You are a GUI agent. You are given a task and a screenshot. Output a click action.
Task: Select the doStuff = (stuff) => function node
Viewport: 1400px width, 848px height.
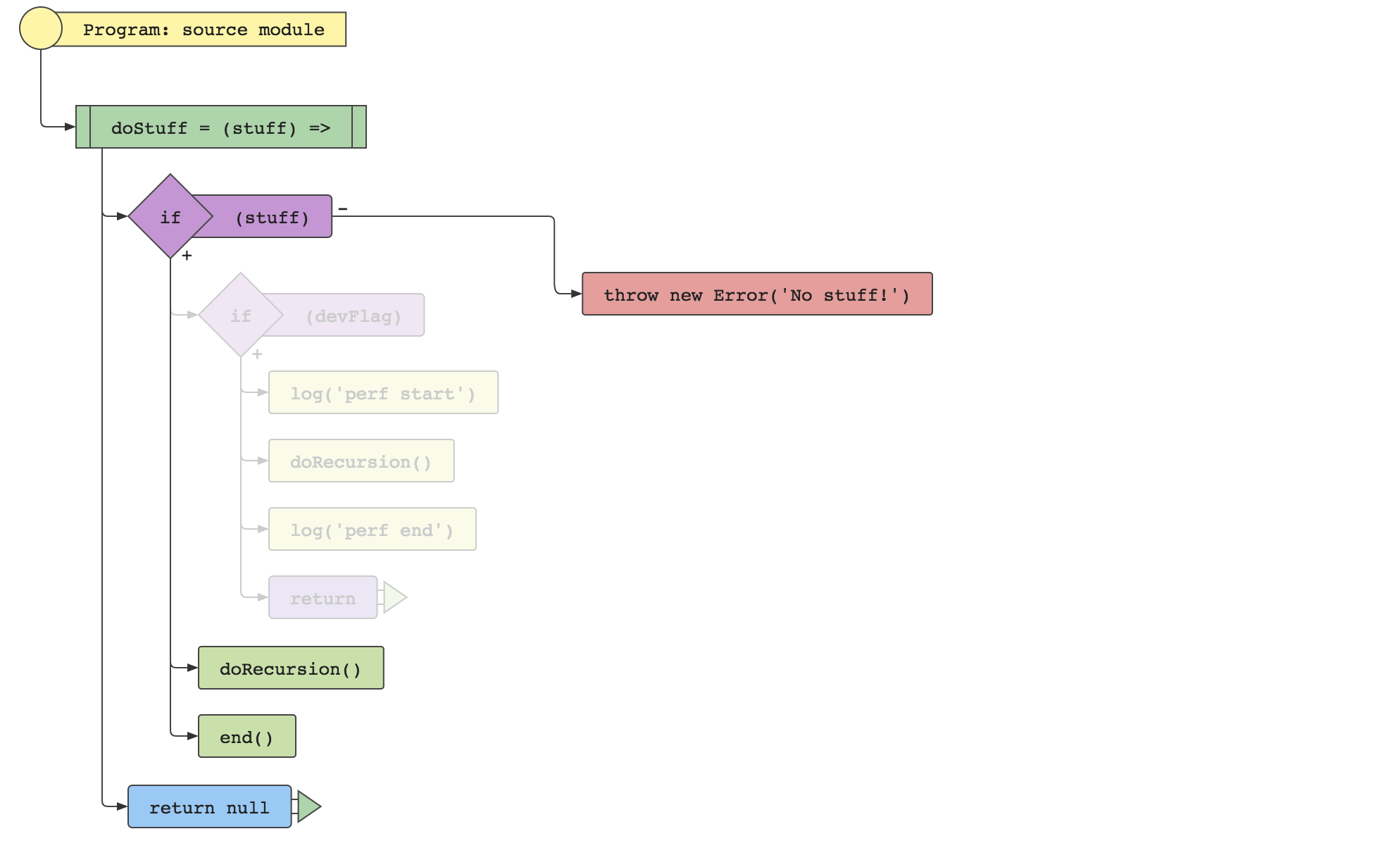(220, 127)
